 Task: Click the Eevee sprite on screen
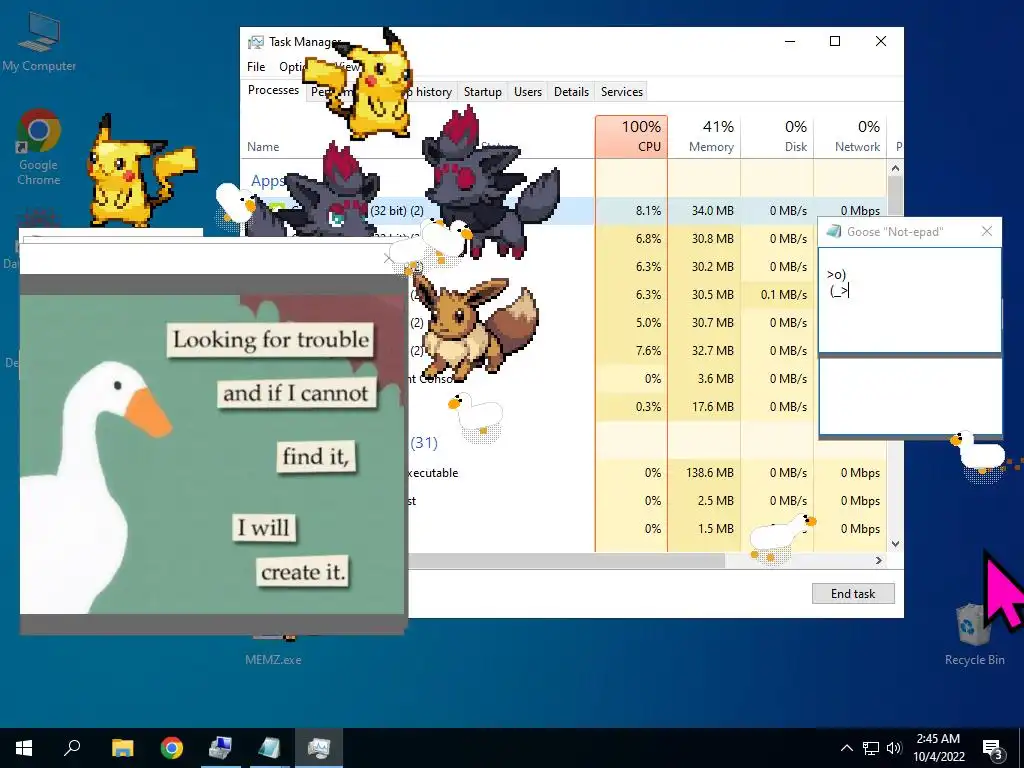pos(476,328)
